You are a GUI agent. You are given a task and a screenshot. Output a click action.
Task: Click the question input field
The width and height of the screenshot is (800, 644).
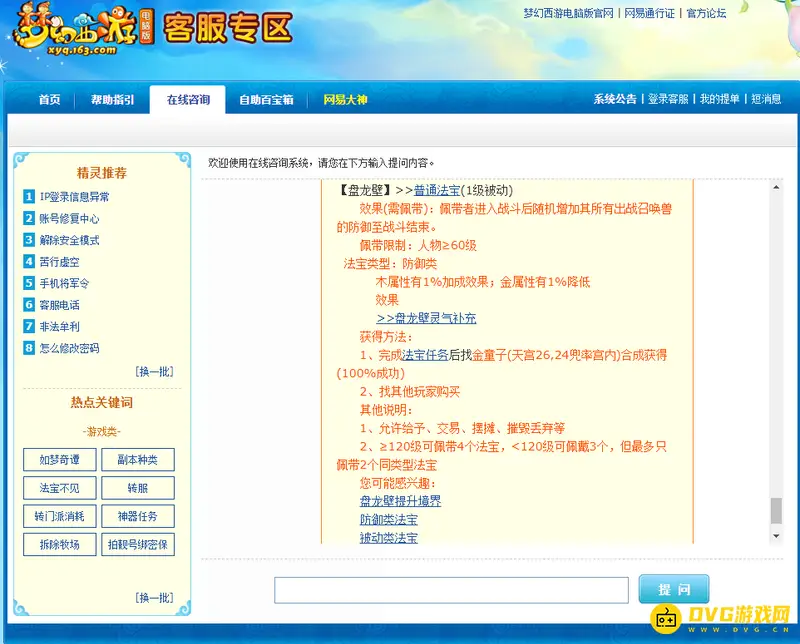[x=451, y=590]
